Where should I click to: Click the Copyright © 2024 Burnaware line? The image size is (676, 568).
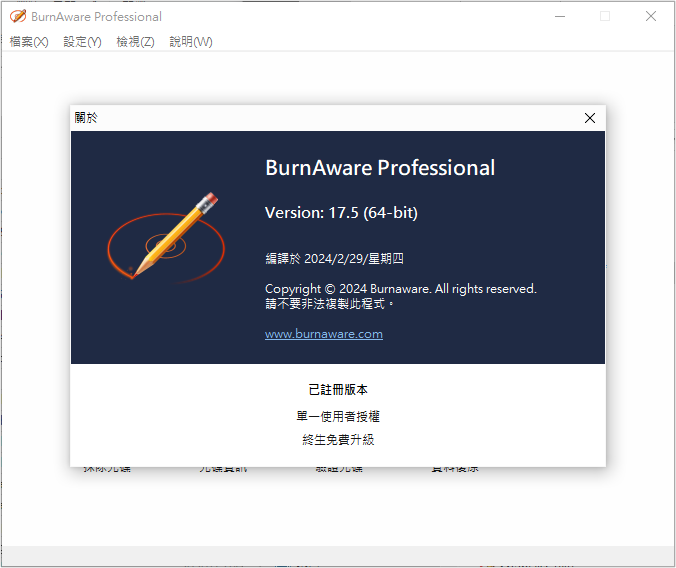pos(401,289)
